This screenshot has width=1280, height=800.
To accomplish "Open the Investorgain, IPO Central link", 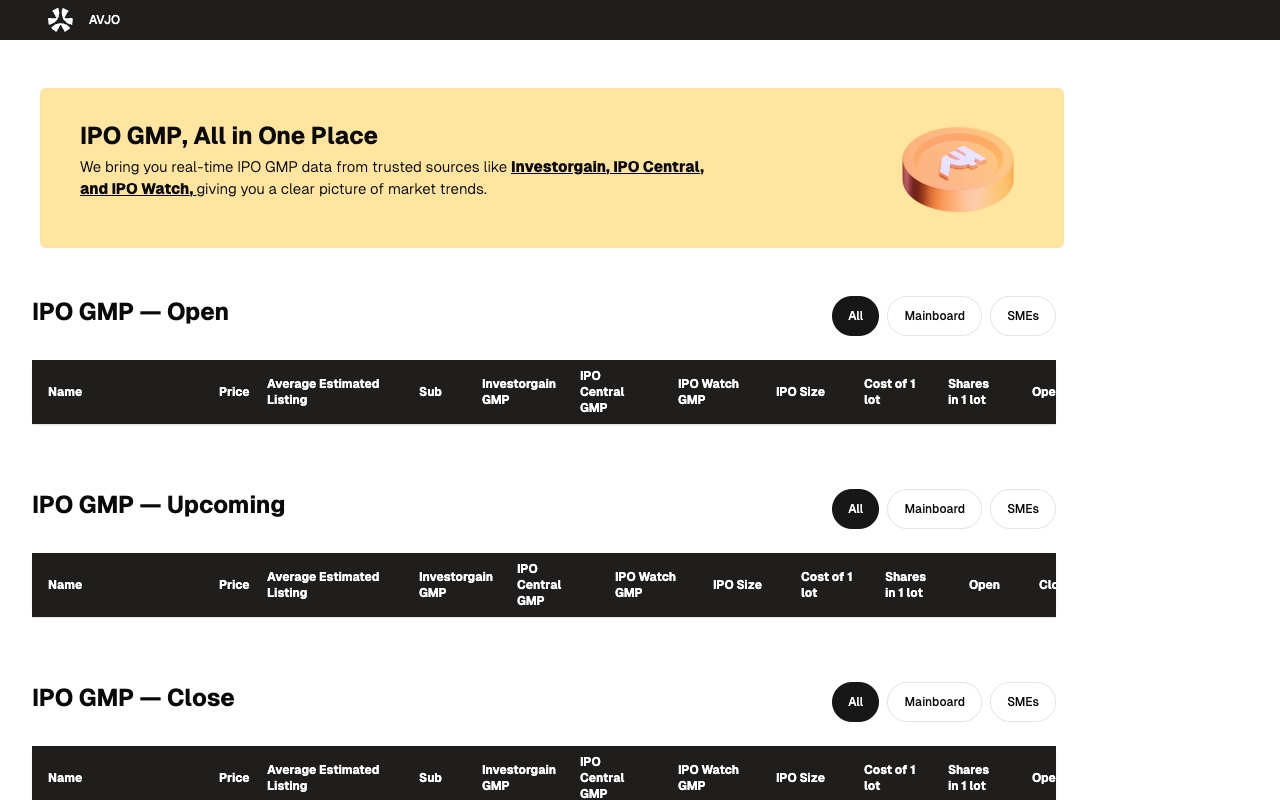I will 607,166.
